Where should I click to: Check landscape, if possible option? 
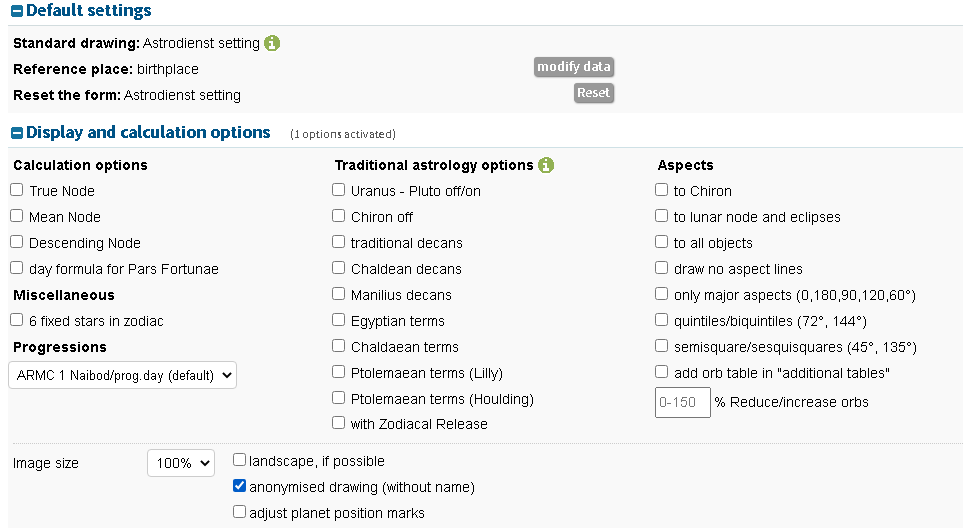click(239, 461)
